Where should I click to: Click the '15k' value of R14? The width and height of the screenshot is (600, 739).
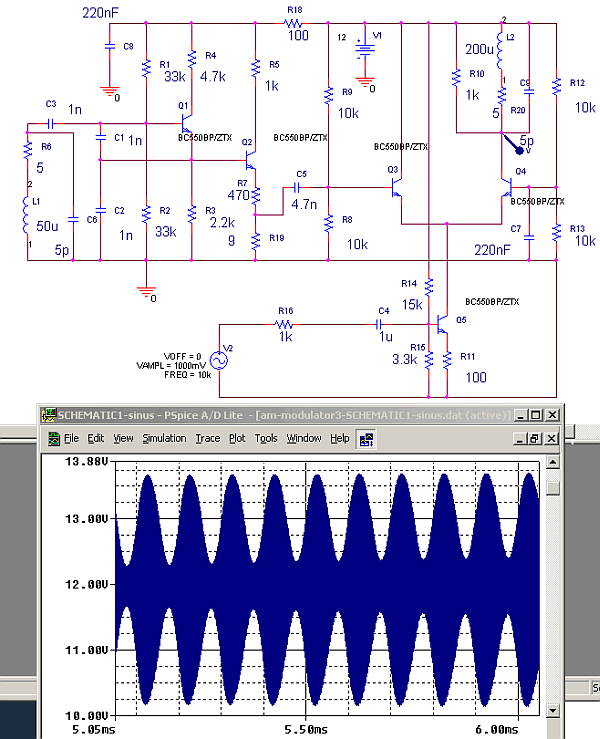point(412,304)
